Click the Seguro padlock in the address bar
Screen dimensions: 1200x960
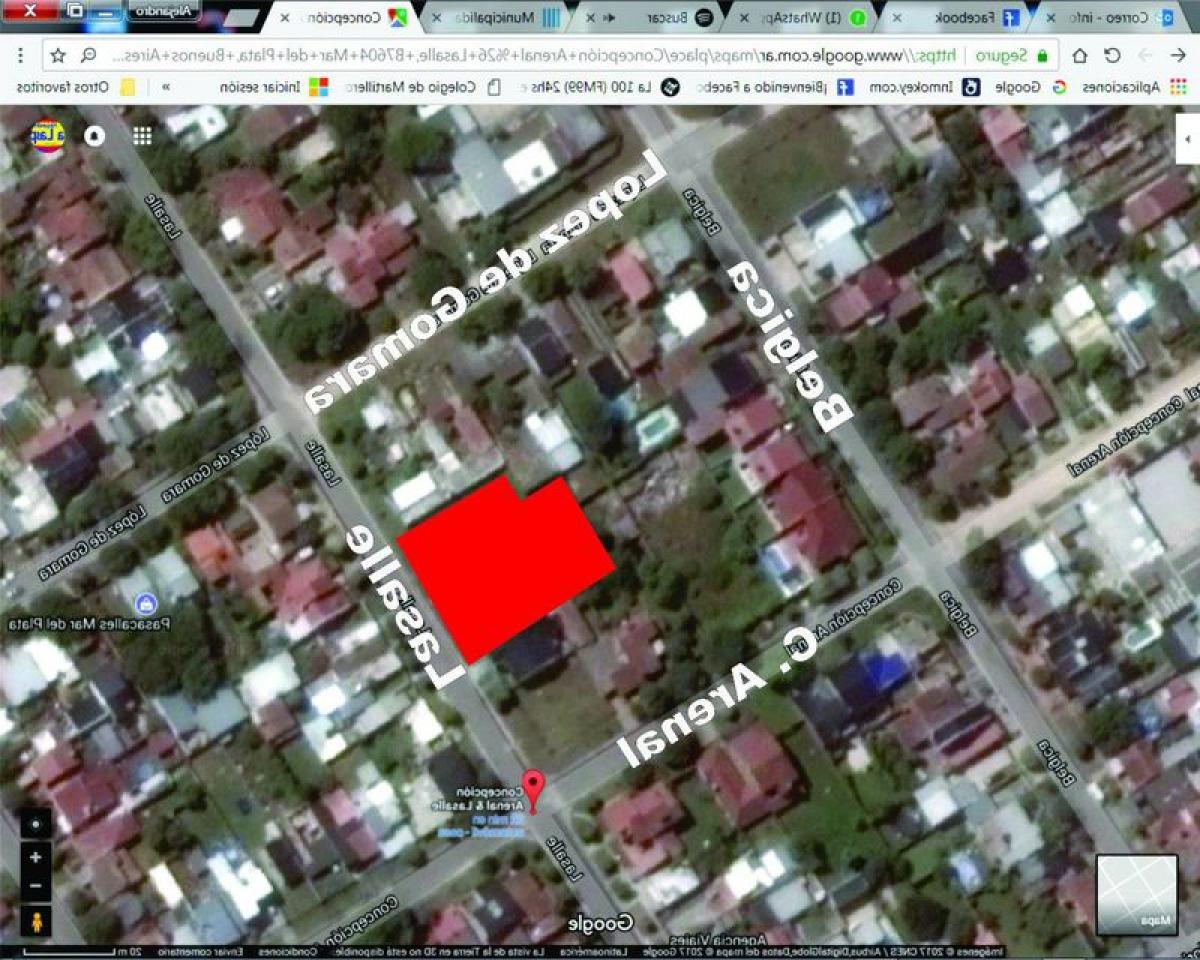point(1043,56)
